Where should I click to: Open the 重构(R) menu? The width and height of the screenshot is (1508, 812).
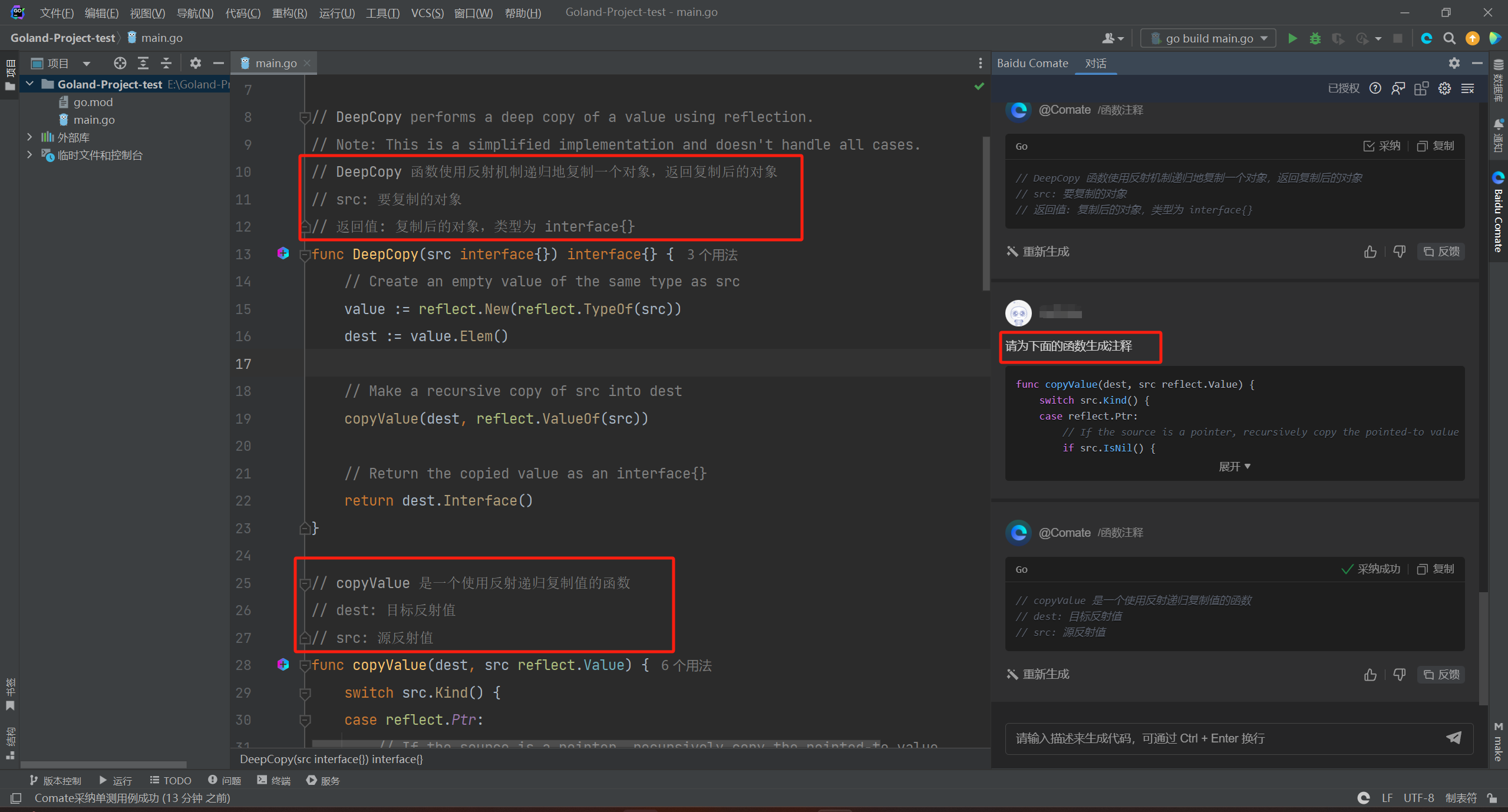click(x=289, y=12)
